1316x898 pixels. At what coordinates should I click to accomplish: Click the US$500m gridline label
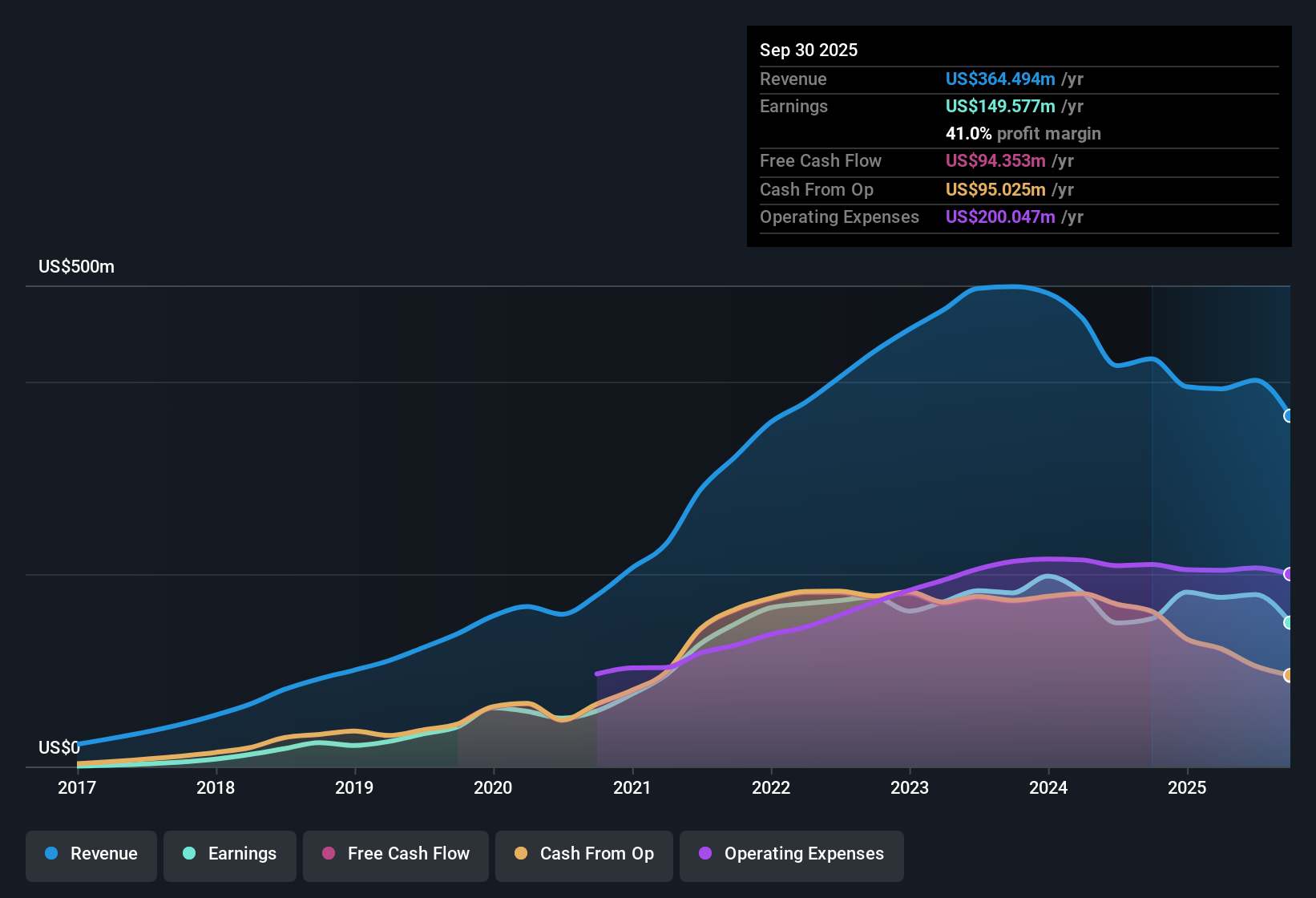tap(76, 266)
